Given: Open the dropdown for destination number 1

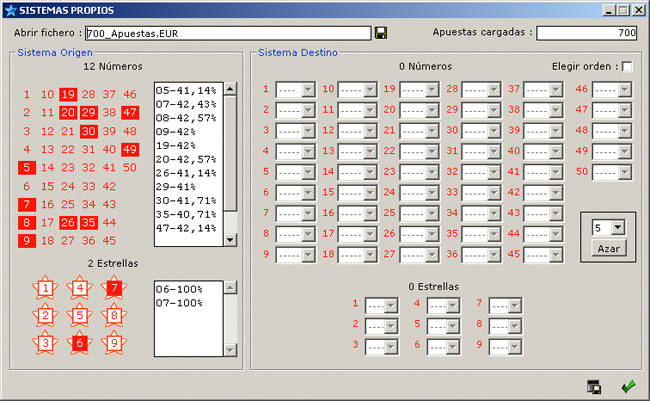Looking at the screenshot, I should pyautogui.click(x=308, y=90).
